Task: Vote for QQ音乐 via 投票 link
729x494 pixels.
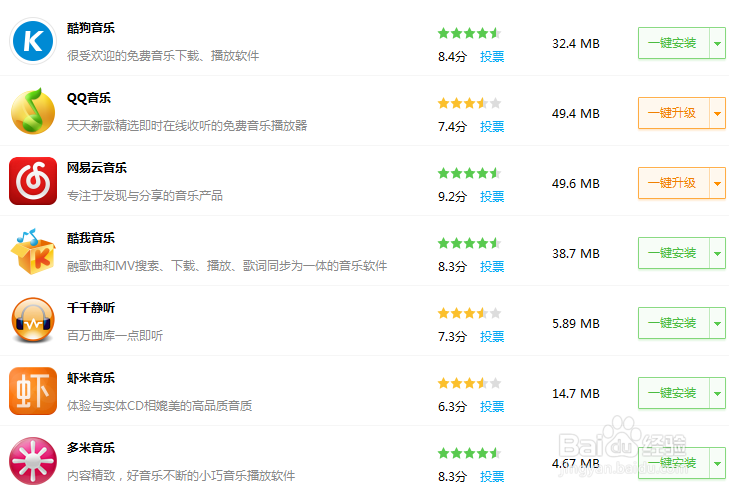Action: 492,126
